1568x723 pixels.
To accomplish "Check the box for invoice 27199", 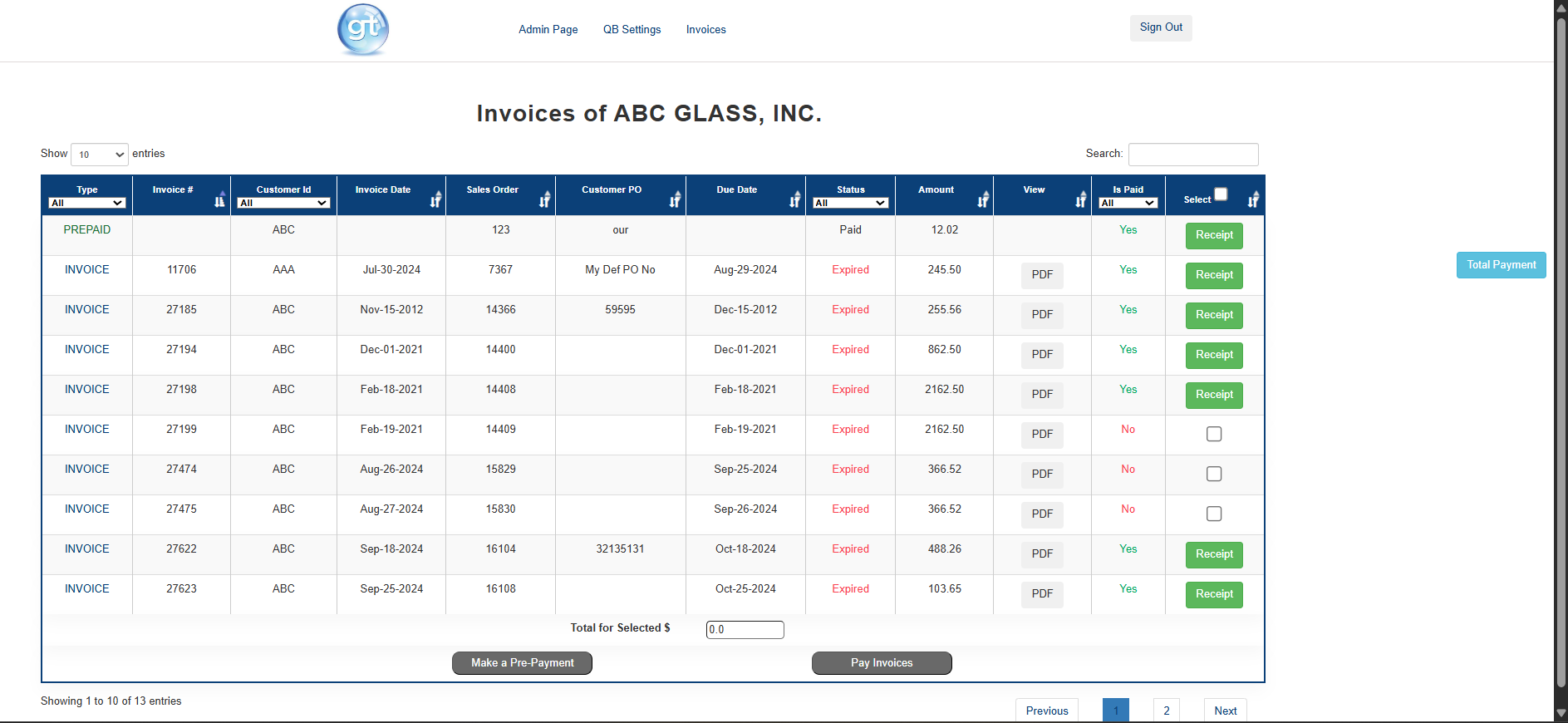I will pyautogui.click(x=1214, y=434).
